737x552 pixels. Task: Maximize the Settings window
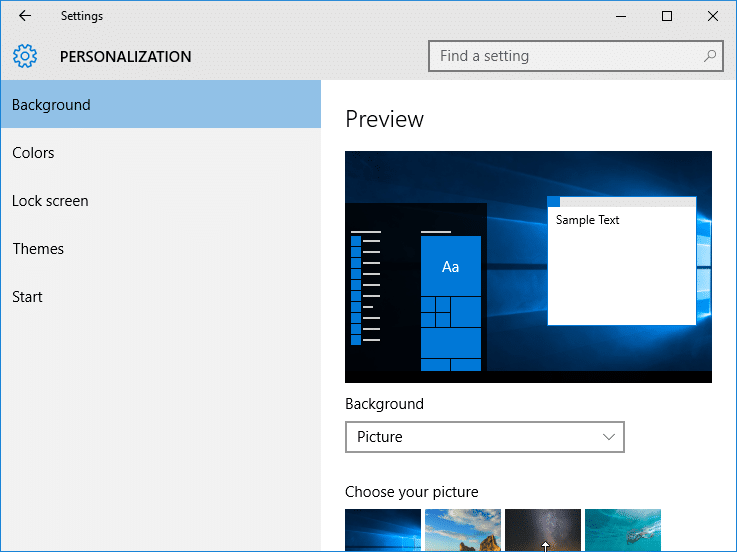click(666, 16)
